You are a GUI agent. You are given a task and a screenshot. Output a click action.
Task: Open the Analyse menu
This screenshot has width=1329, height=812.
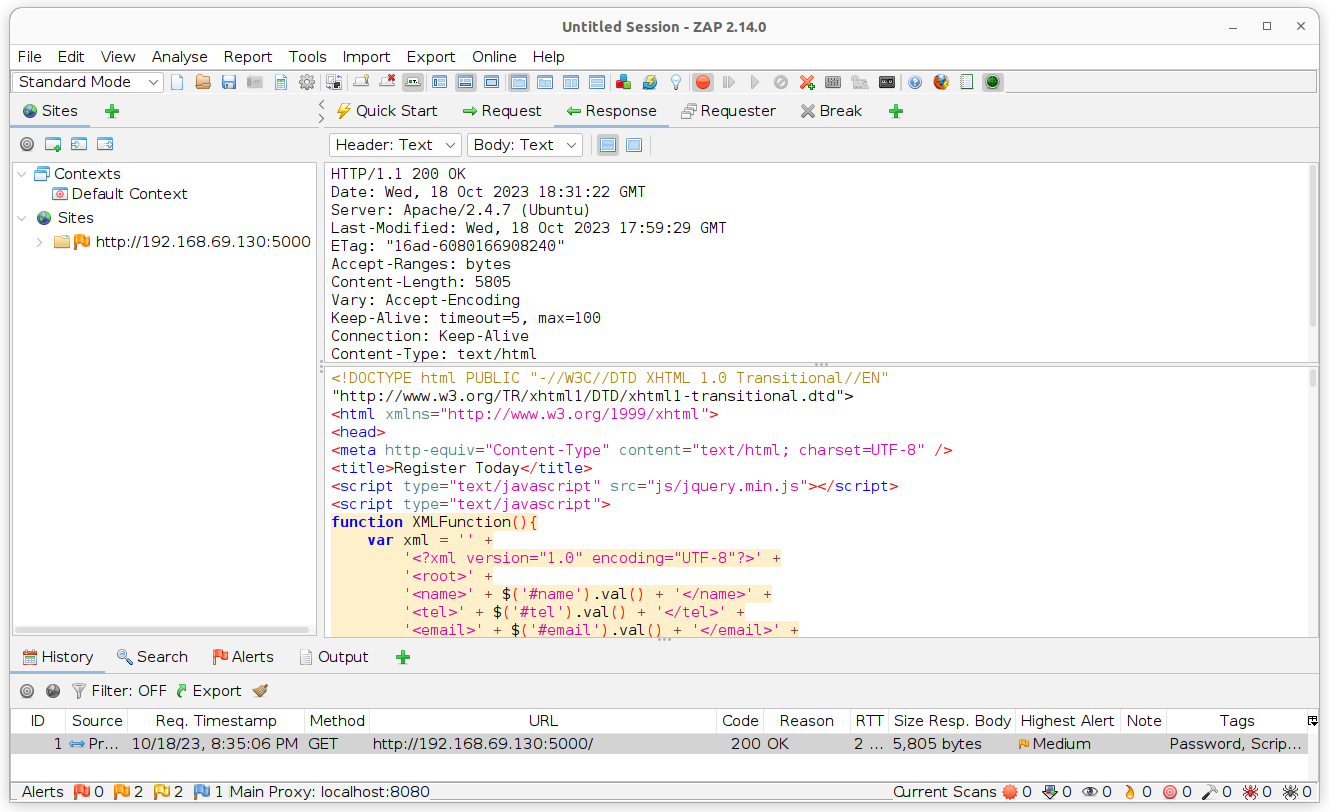tap(179, 57)
